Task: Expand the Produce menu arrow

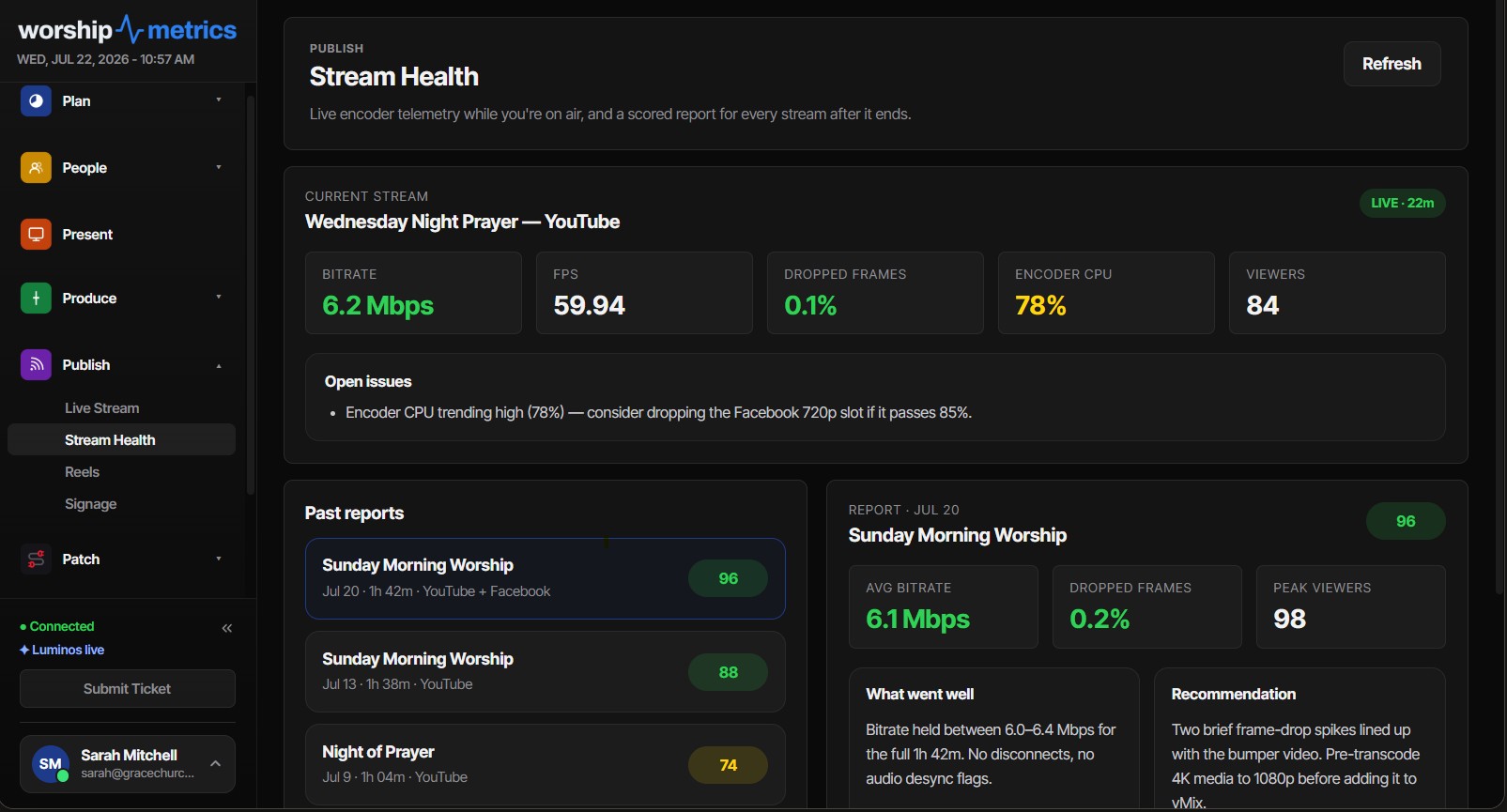Action: coord(219,297)
